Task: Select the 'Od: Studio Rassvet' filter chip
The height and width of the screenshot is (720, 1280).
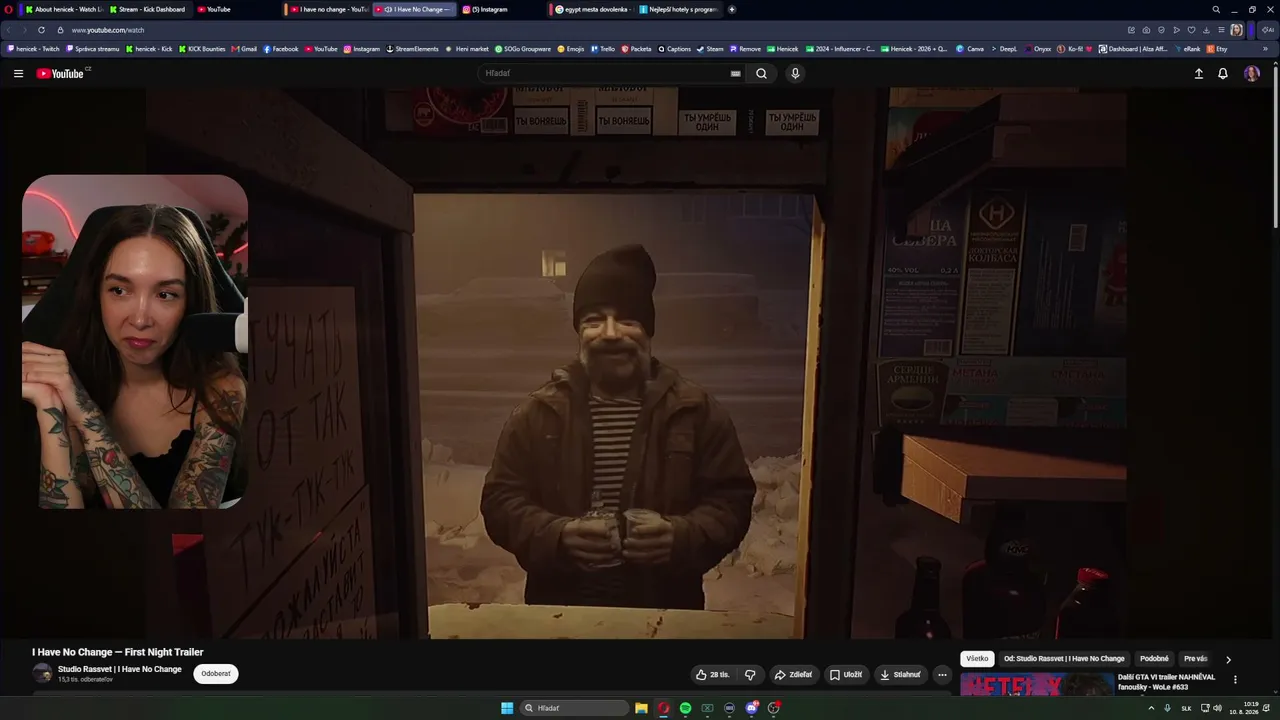Action: tap(1064, 659)
